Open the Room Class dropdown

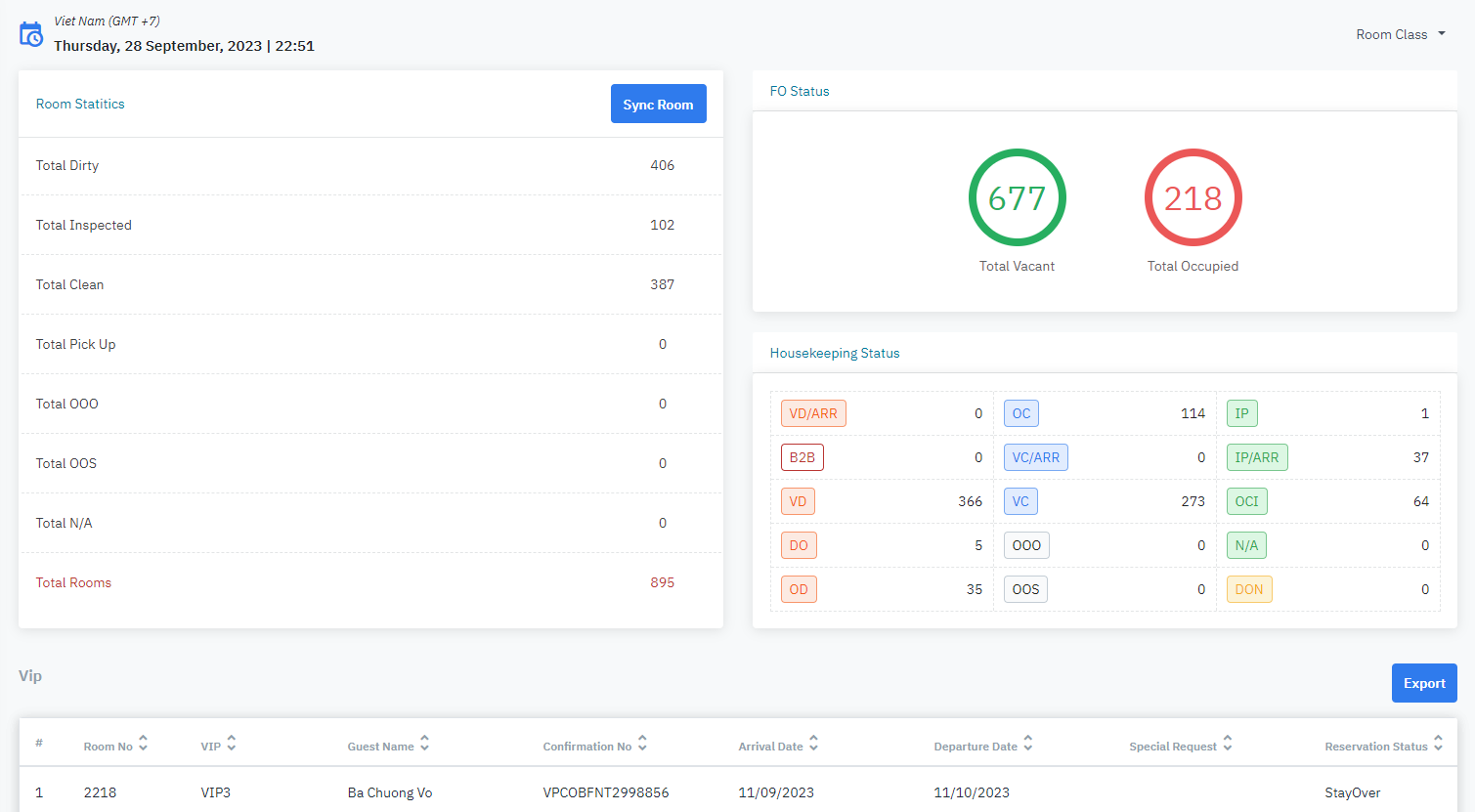1400,34
